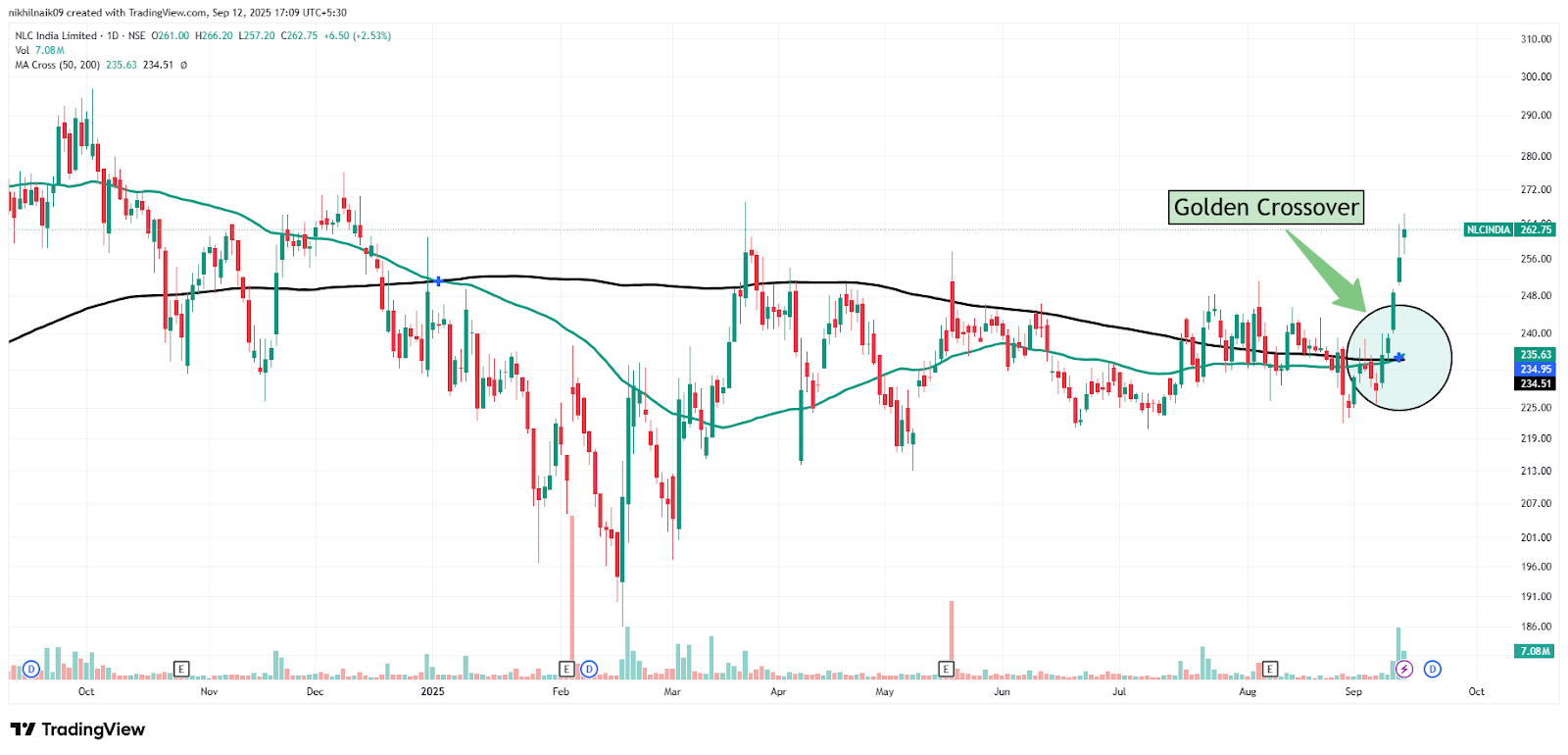Click the green 235.63 MA price tag
Screen dimensions: 1568x755
pos(1536,355)
